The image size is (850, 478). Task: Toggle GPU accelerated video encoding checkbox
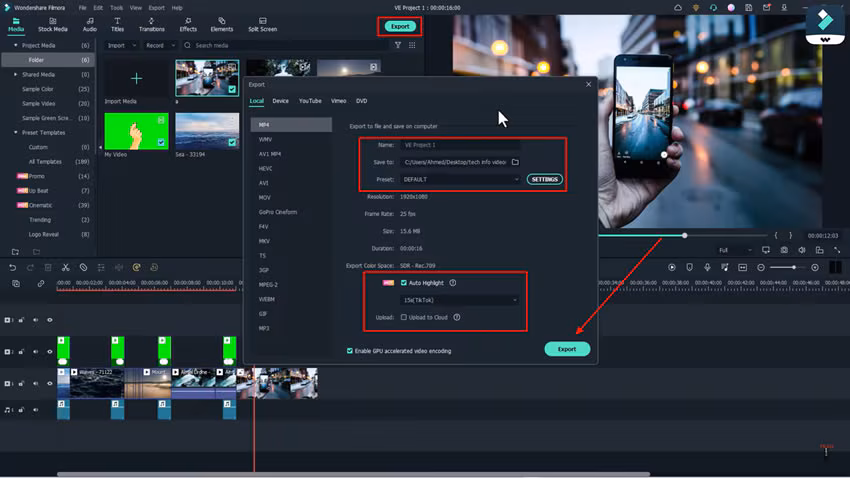pyautogui.click(x=350, y=351)
